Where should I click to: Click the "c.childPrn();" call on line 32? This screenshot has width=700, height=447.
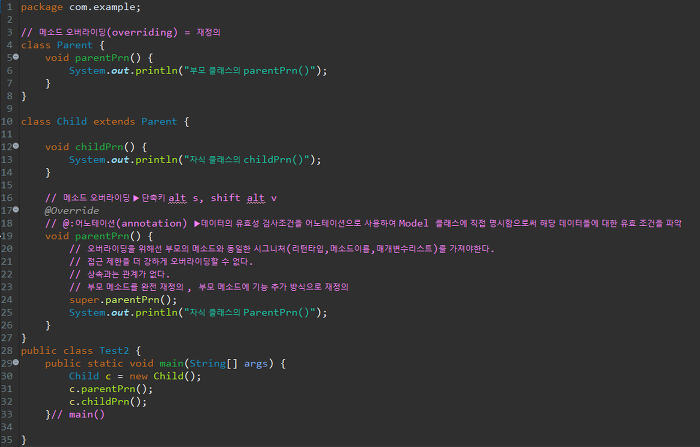pos(108,402)
